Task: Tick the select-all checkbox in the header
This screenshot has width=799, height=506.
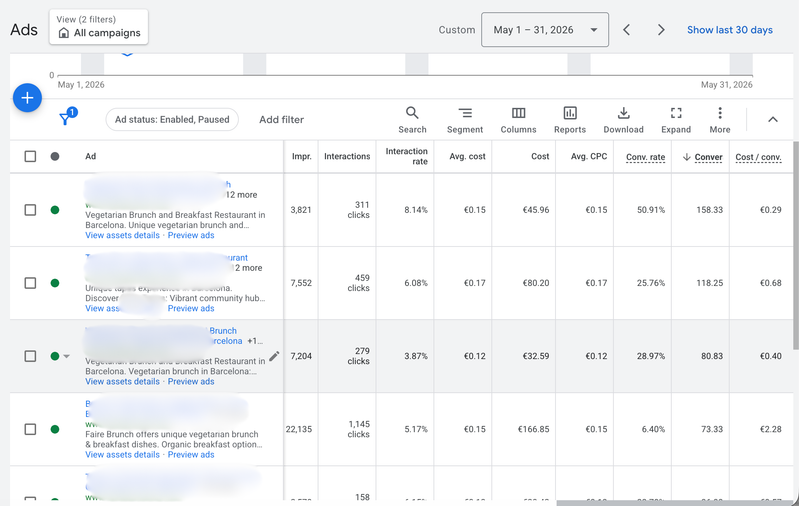Action: tap(31, 156)
